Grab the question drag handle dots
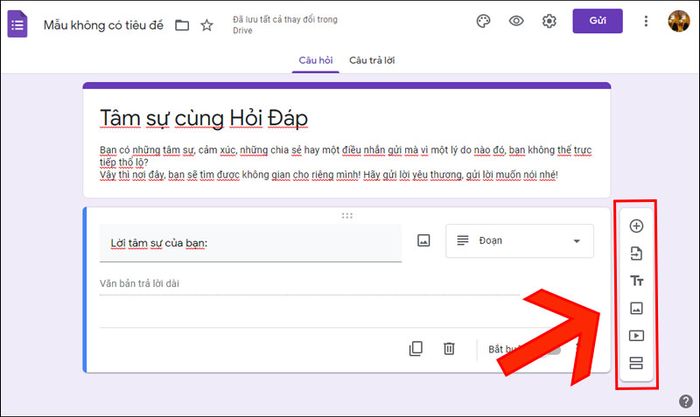700x417 pixels. (x=347, y=216)
